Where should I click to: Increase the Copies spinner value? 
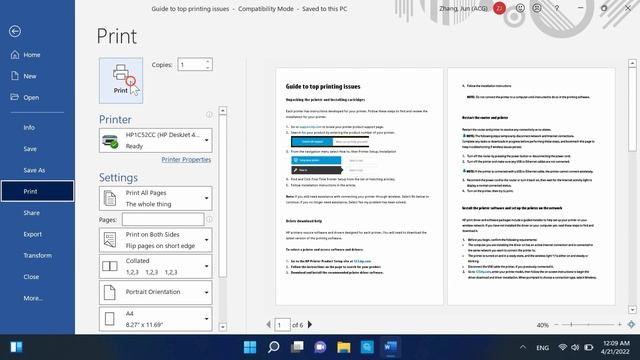pyautogui.click(x=208, y=61)
